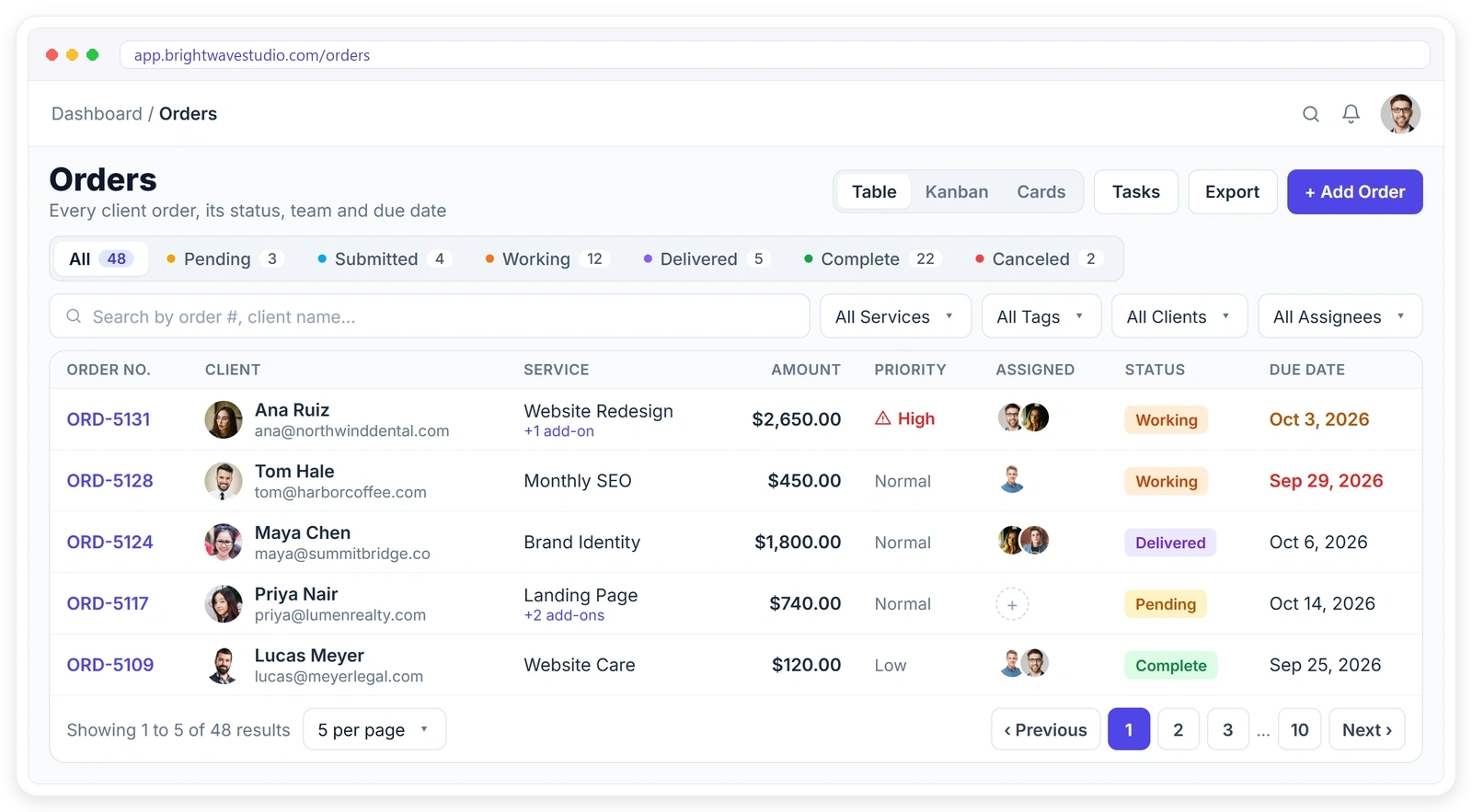
Task: View the assignee of order ORD-5128
Action: pos(1012,479)
